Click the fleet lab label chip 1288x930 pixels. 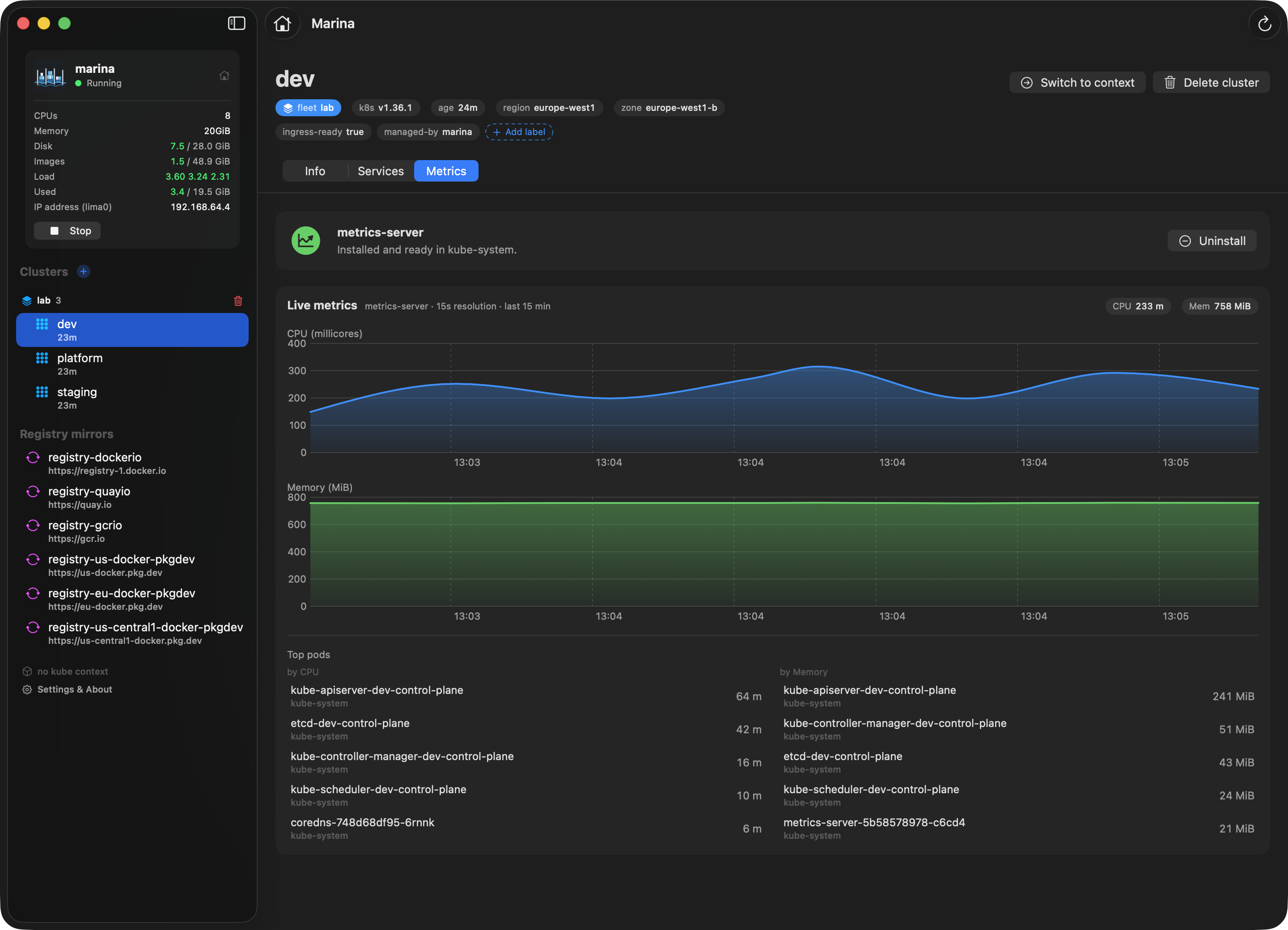[x=309, y=108]
